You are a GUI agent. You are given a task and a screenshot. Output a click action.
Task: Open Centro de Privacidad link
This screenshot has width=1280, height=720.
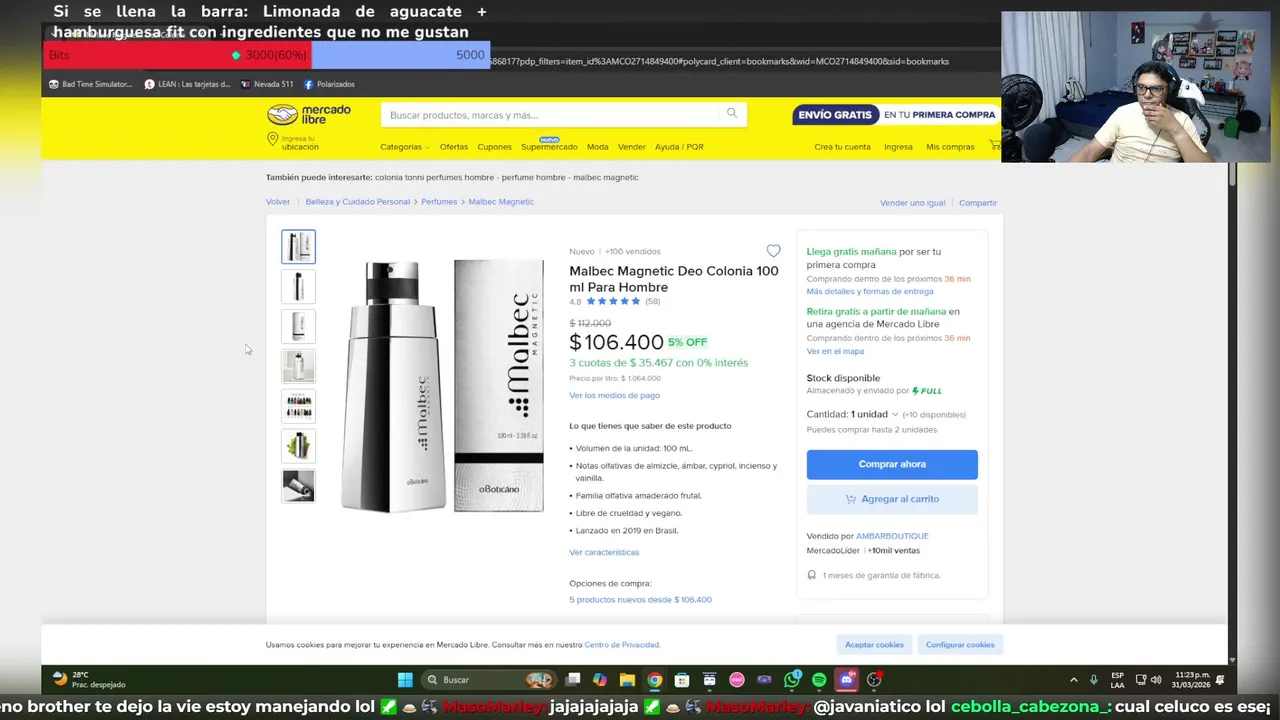coord(622,645)
